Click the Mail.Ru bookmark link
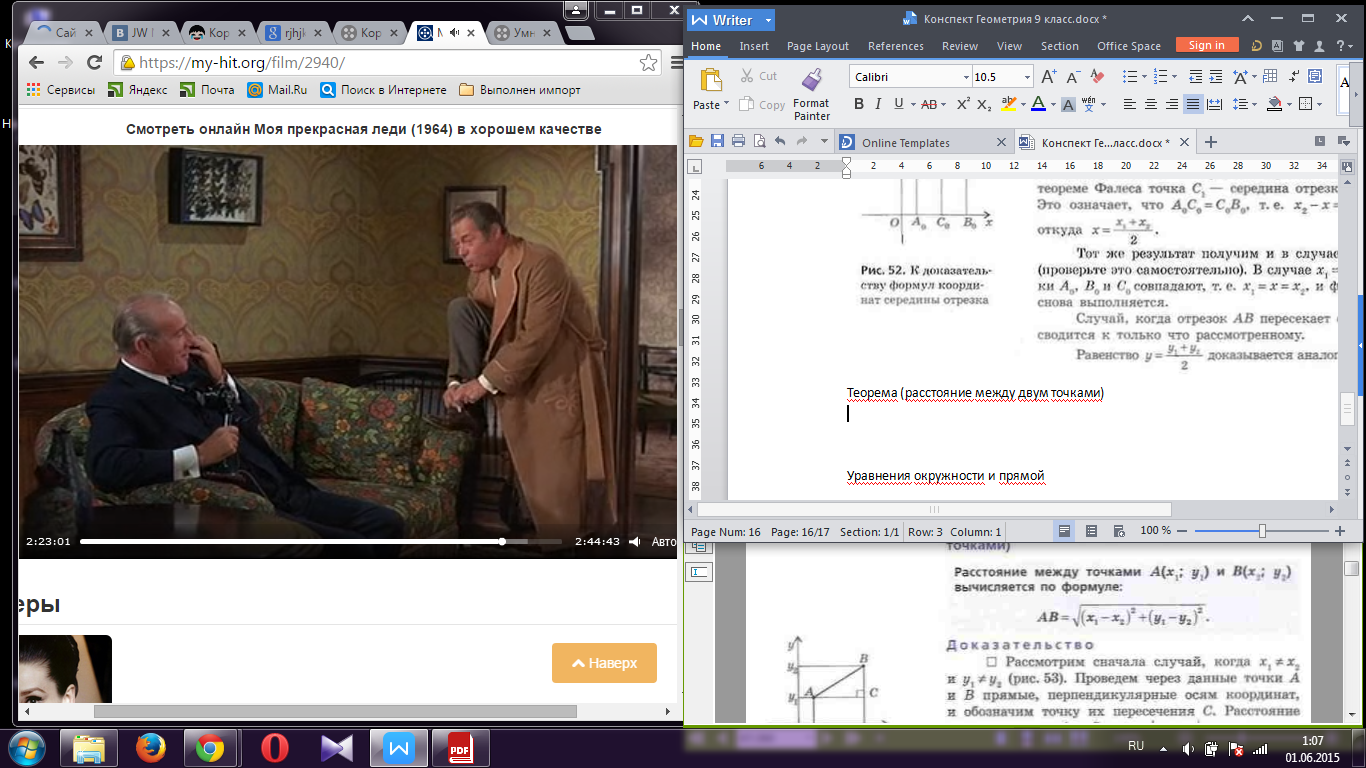The width and height of the screenshot is (1366, 768). [277, 90]
